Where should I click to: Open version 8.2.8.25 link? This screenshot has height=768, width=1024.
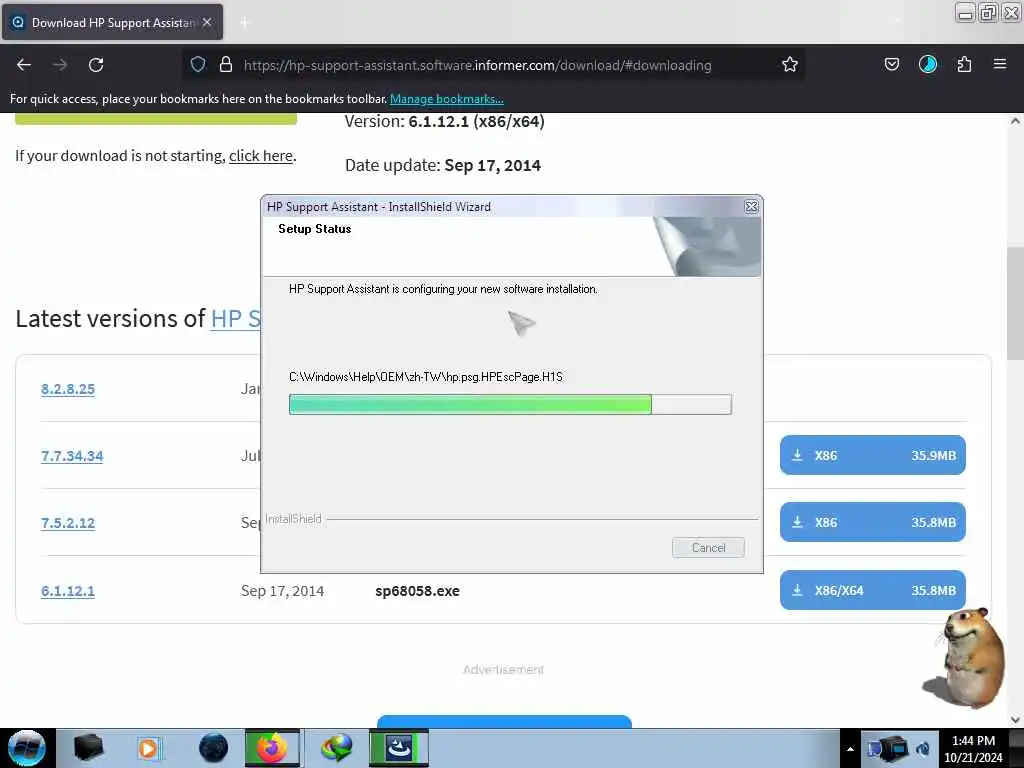pos(68,389)
